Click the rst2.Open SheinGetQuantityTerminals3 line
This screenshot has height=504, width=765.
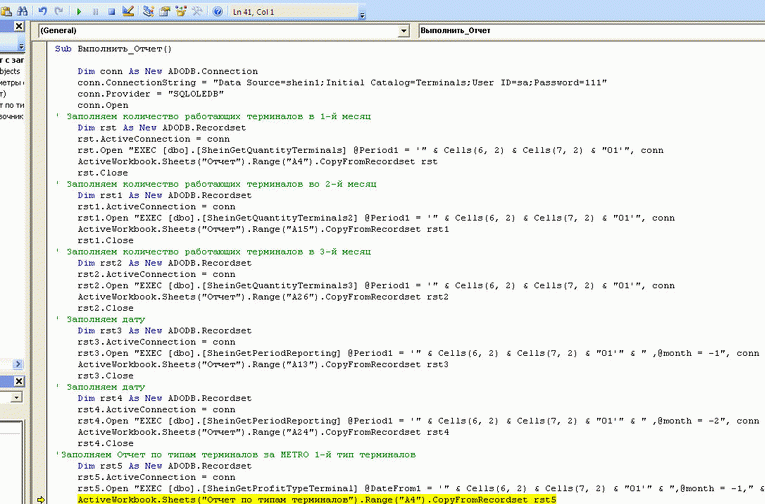[376, 285]
